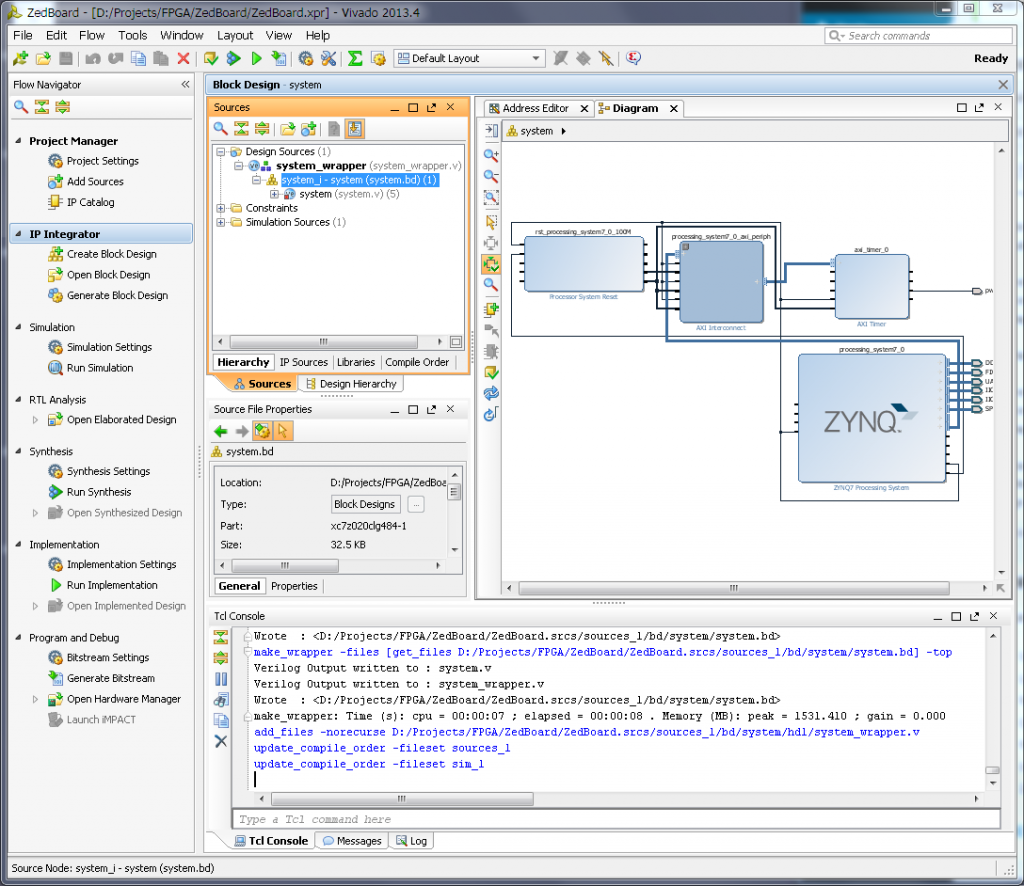Click the Add IP icon in Diagram sidebar
Image resolution: width=1024 pixels, height=886 pixels.
[x=490, y=307]
